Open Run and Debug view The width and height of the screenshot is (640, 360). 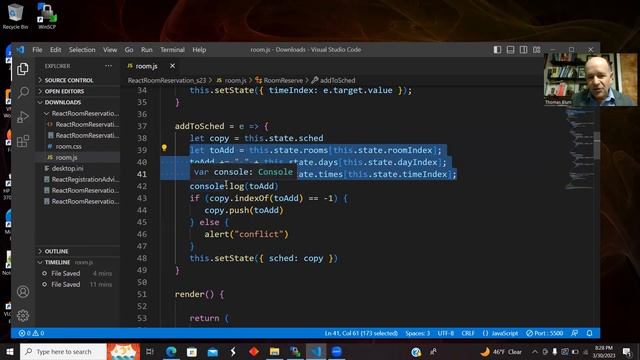click(23, 117)
